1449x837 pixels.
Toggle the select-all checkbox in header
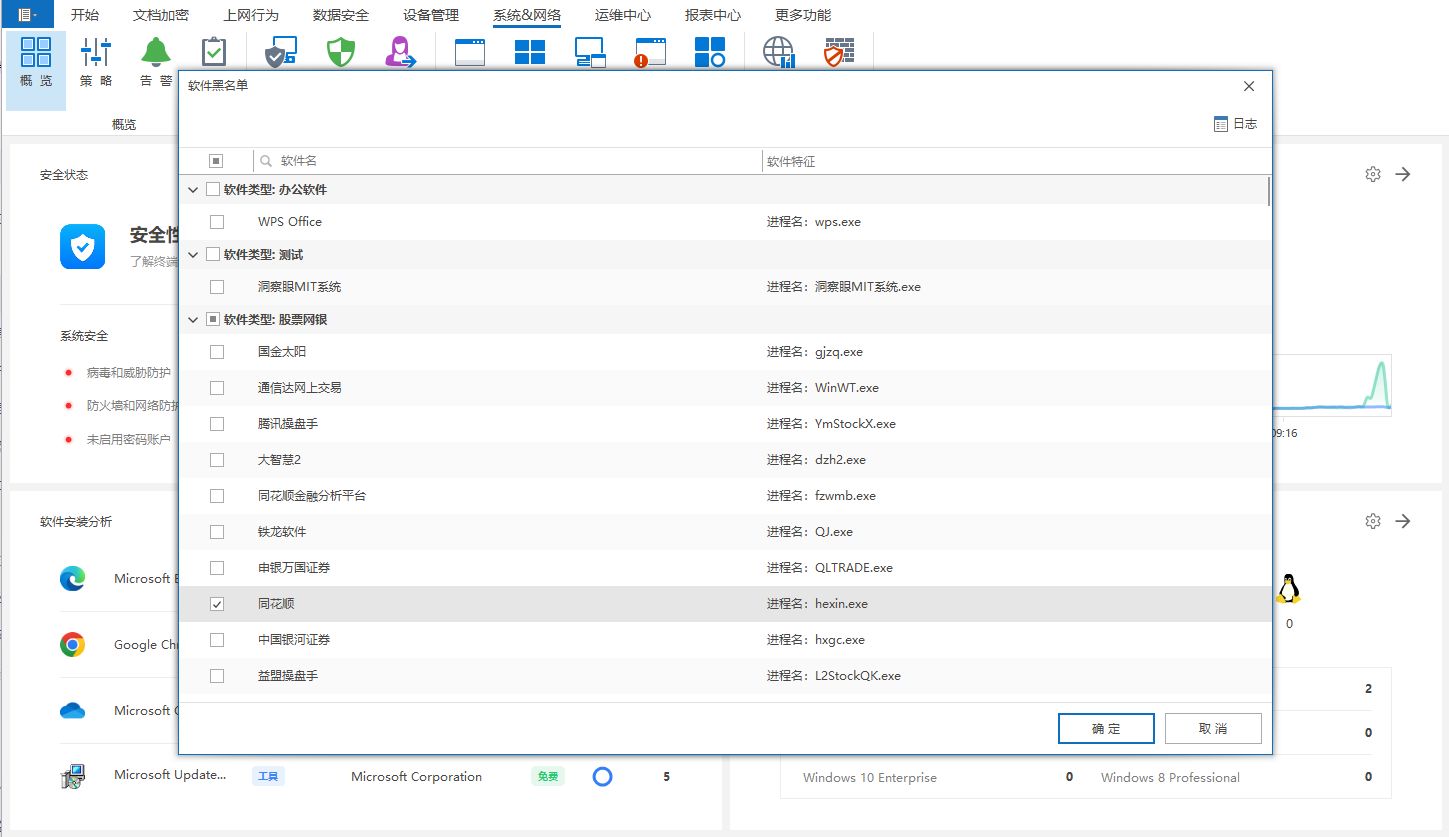click(216, 161)
